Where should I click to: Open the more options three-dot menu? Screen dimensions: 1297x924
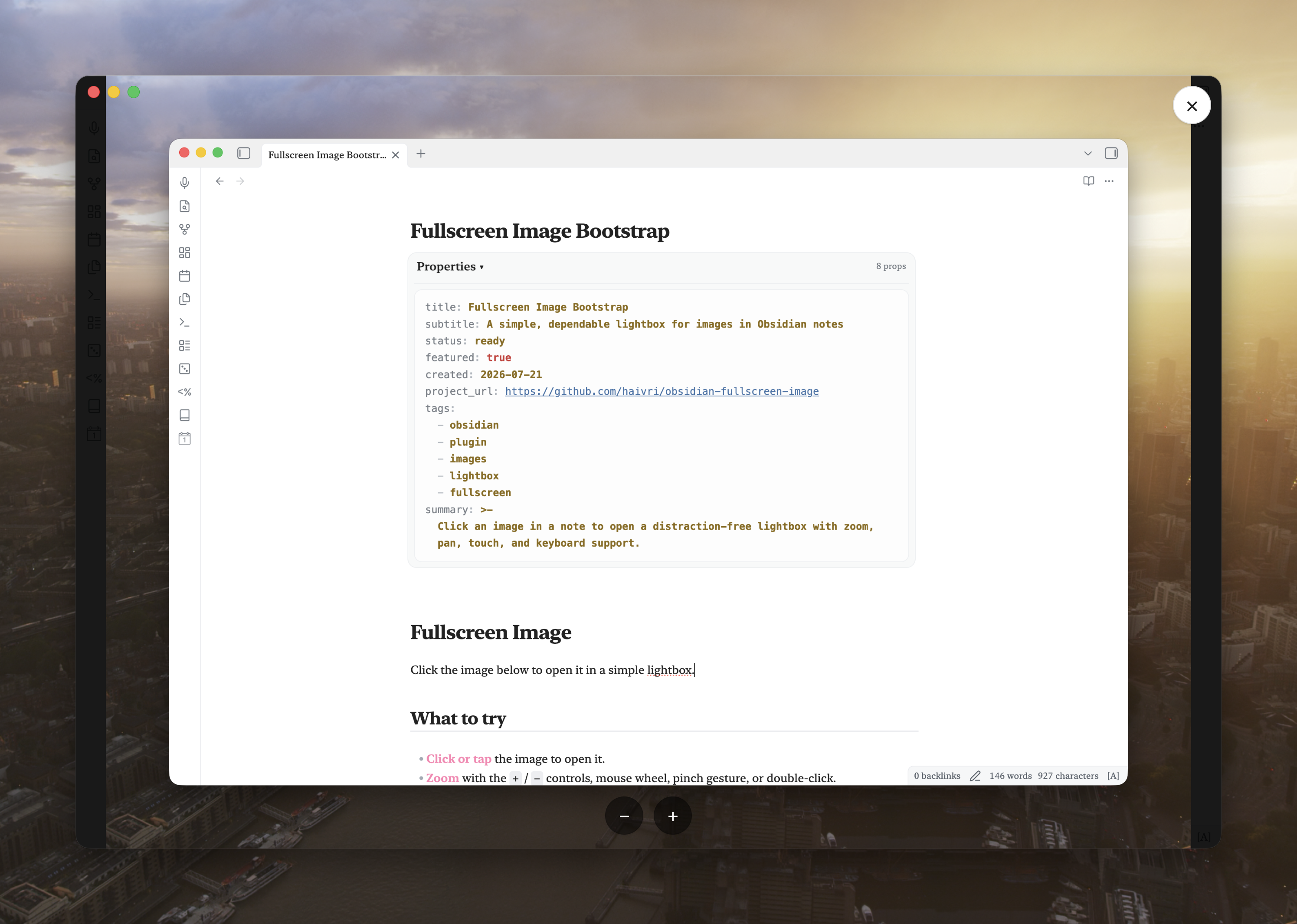click(1109, 181)
